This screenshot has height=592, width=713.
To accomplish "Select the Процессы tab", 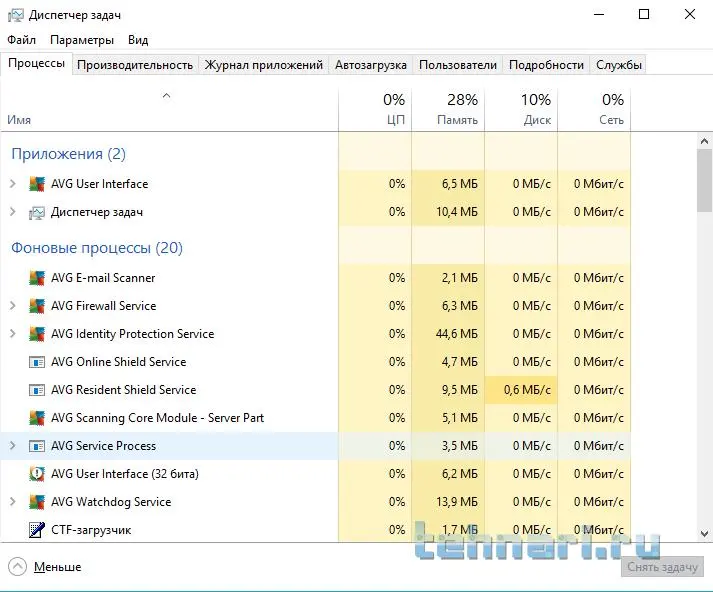I will (36, 63).
